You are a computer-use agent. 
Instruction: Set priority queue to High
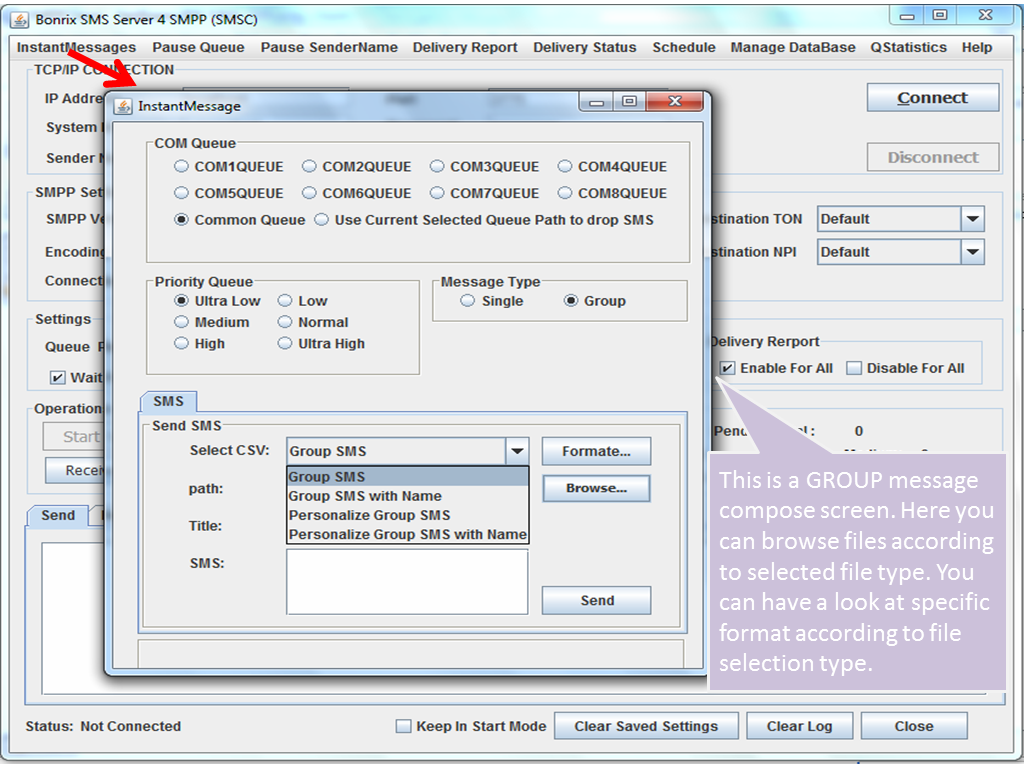pyautogui.click(x=181, y=344)
